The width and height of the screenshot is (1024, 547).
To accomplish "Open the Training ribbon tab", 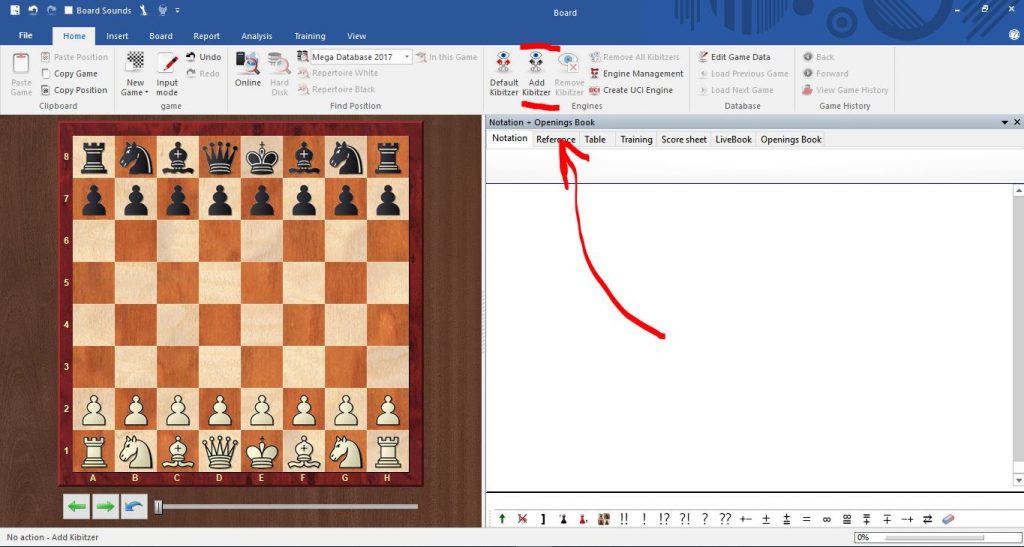I will (x=310, y=36).
